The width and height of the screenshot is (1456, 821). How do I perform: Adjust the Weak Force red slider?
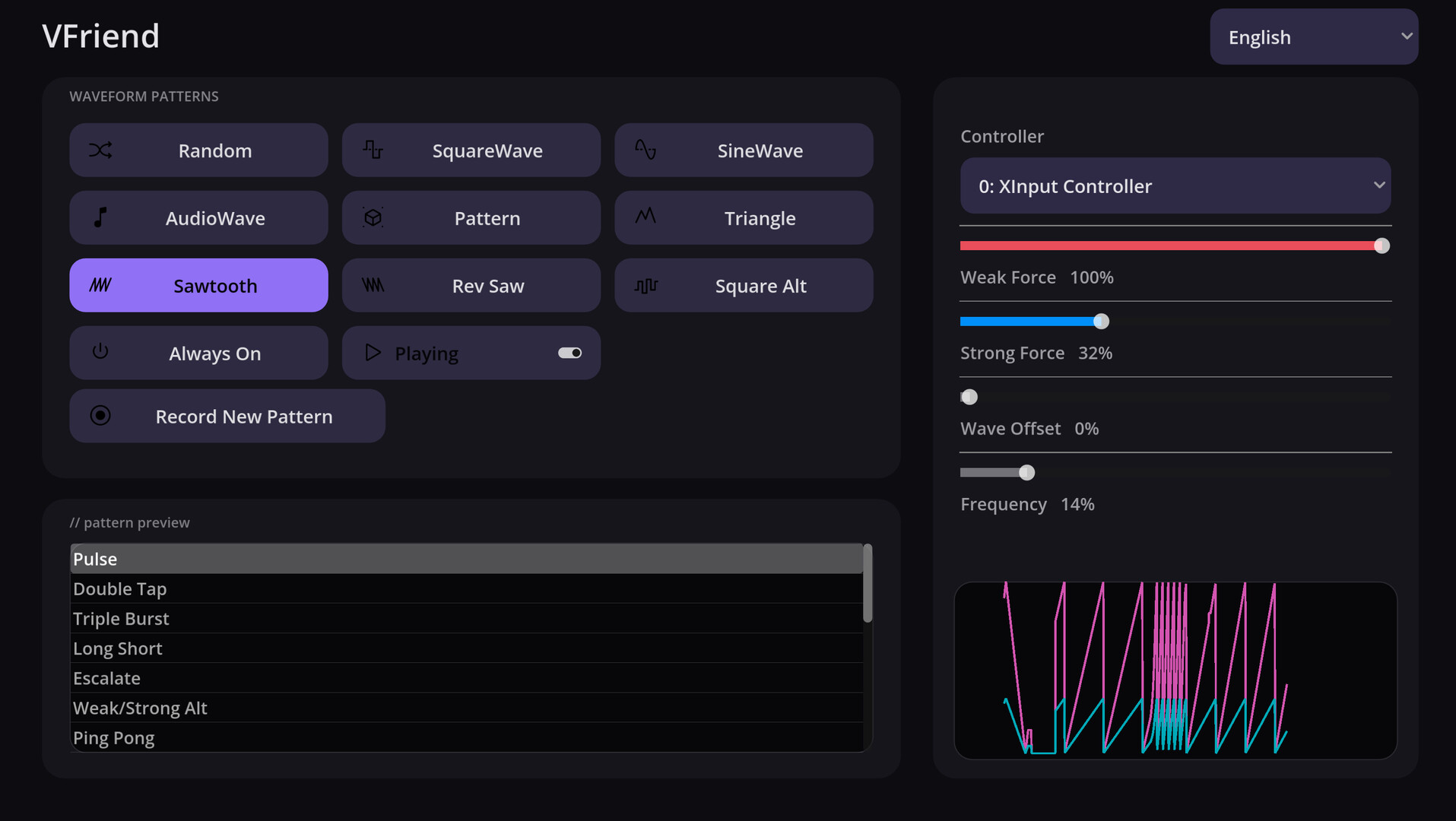(x=1175, y=246)
